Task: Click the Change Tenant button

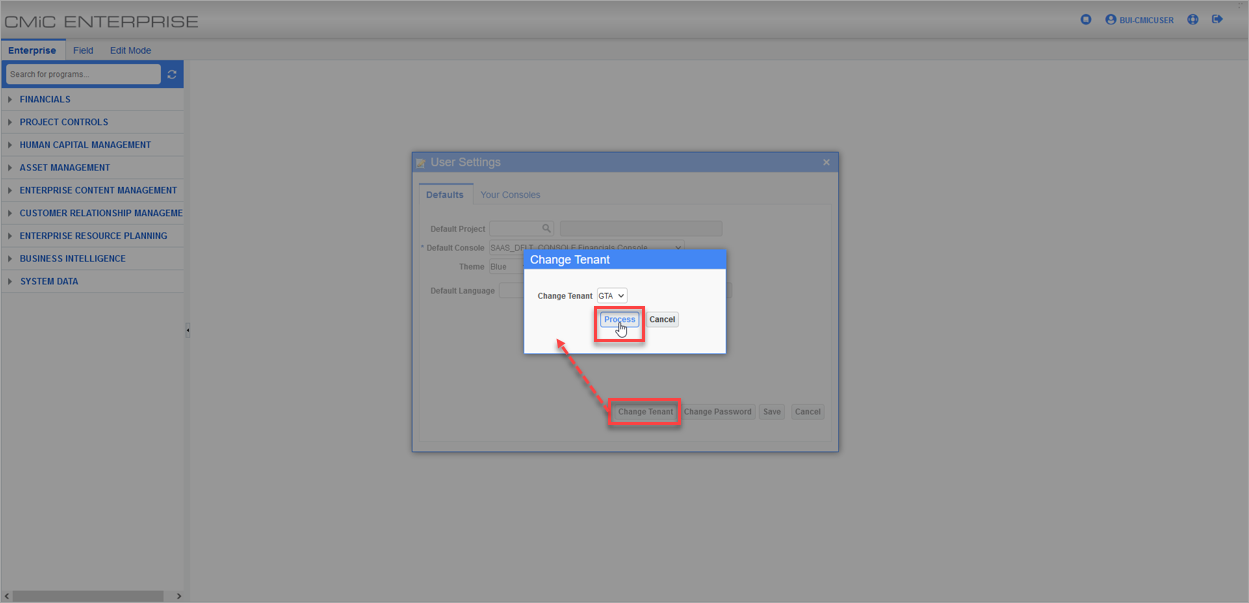Action: (645, 412)
